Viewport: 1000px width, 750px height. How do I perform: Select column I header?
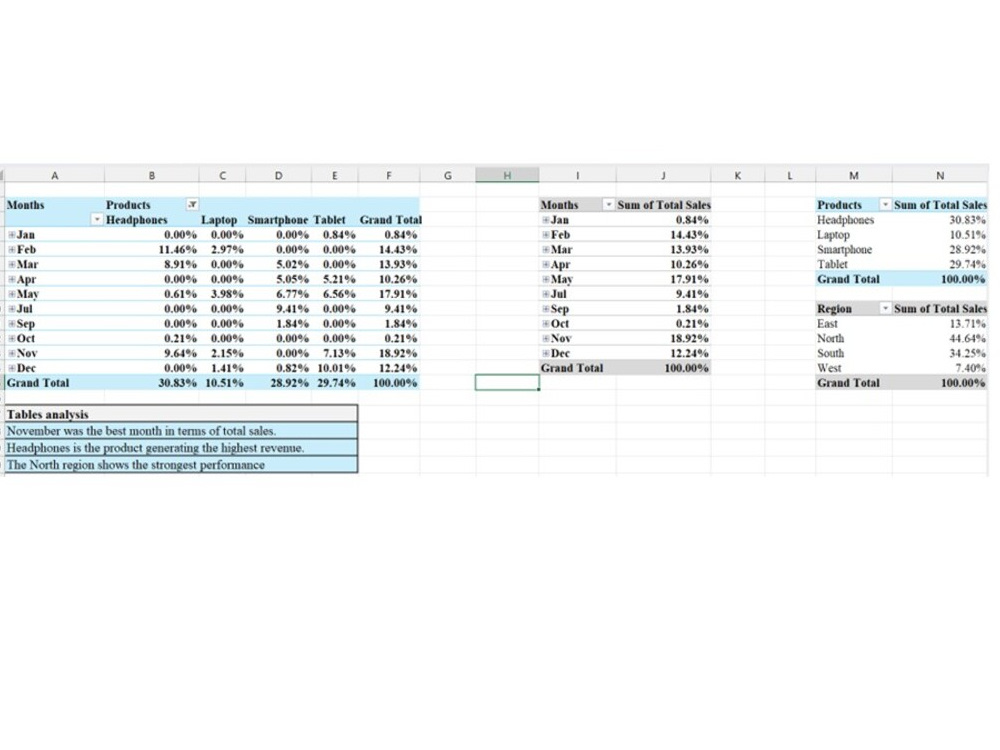(x=577, y=175)
